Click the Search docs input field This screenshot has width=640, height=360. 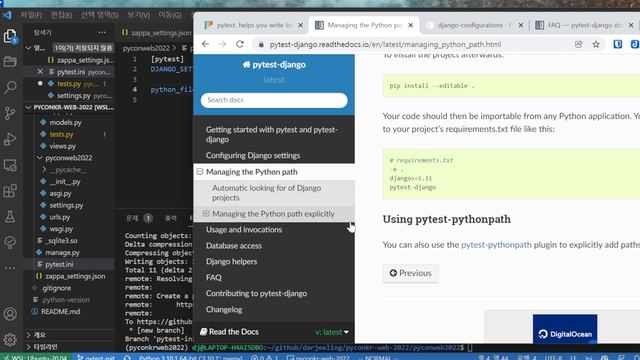pyautogui.click(x=274, y=100)
